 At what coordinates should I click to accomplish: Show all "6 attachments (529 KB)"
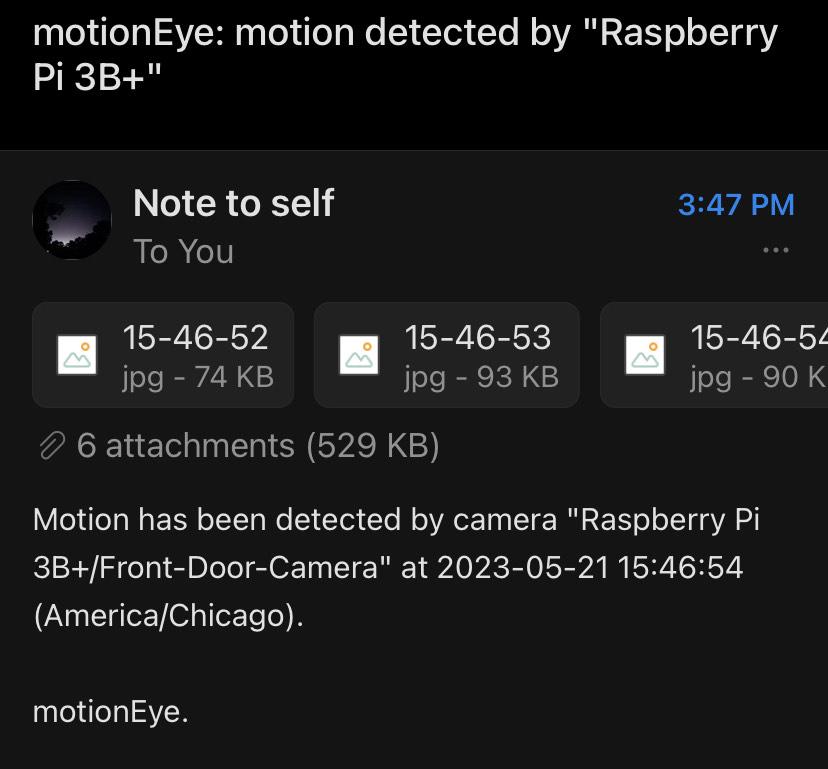pyautogui.click(x=257, y=445)
